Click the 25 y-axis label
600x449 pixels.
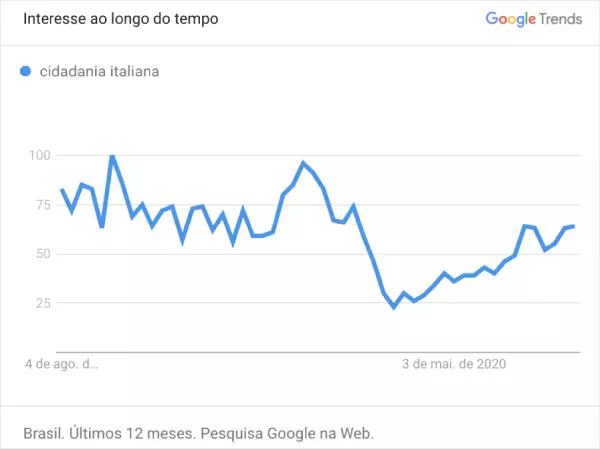43,303
